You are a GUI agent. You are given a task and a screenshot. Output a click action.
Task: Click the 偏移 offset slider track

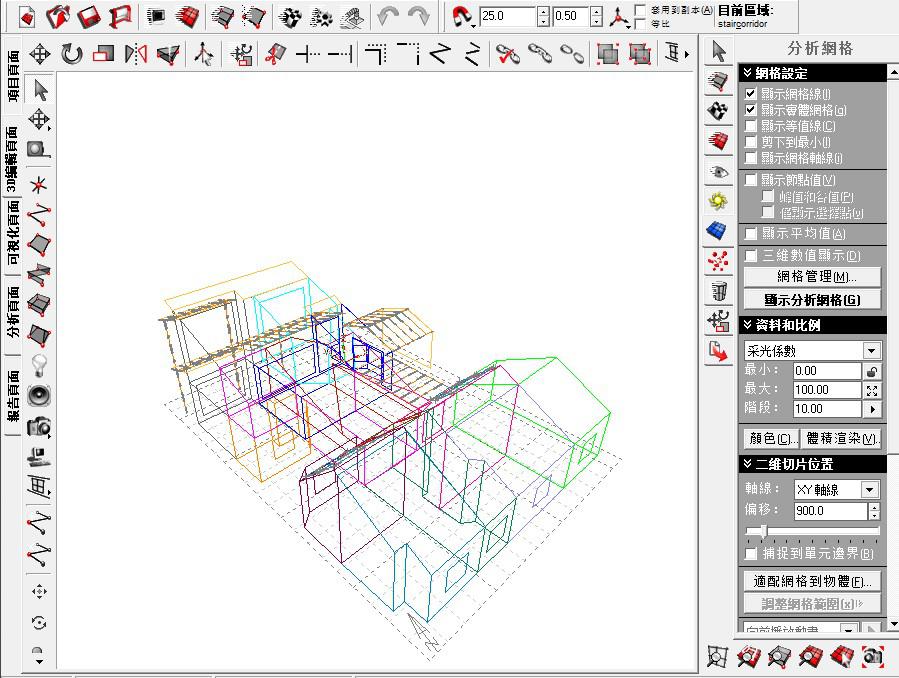coord(812,531)
